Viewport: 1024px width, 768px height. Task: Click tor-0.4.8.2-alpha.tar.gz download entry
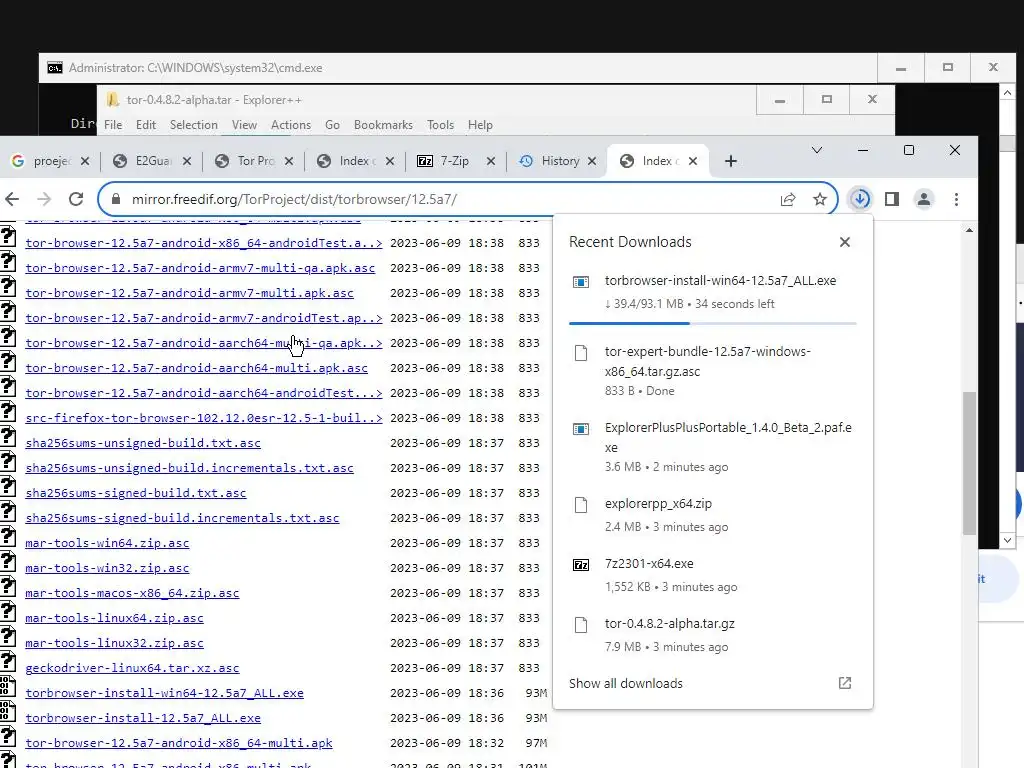click(x=712, y=635)
